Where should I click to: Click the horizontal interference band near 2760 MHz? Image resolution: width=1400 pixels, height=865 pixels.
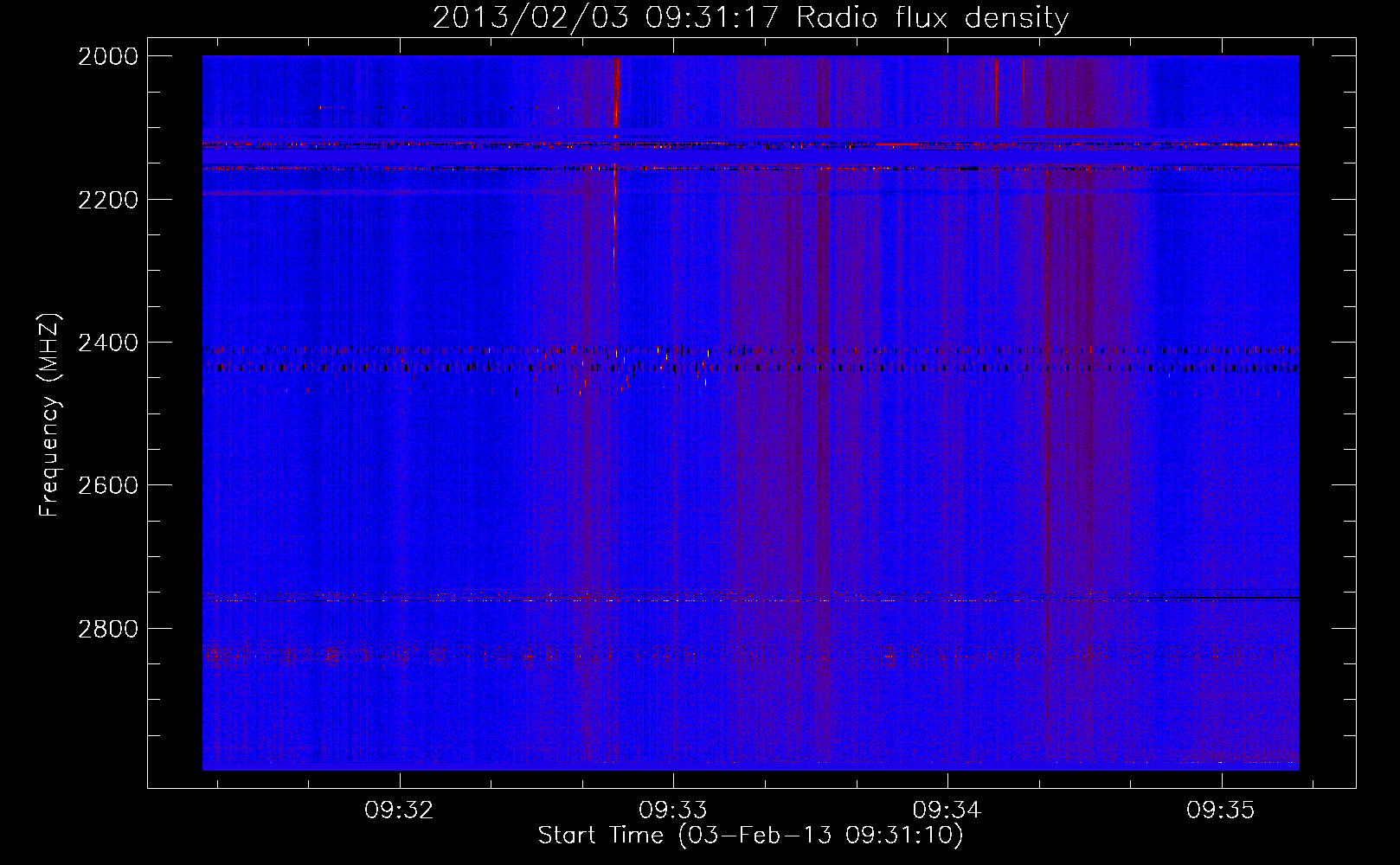[750, 598]
